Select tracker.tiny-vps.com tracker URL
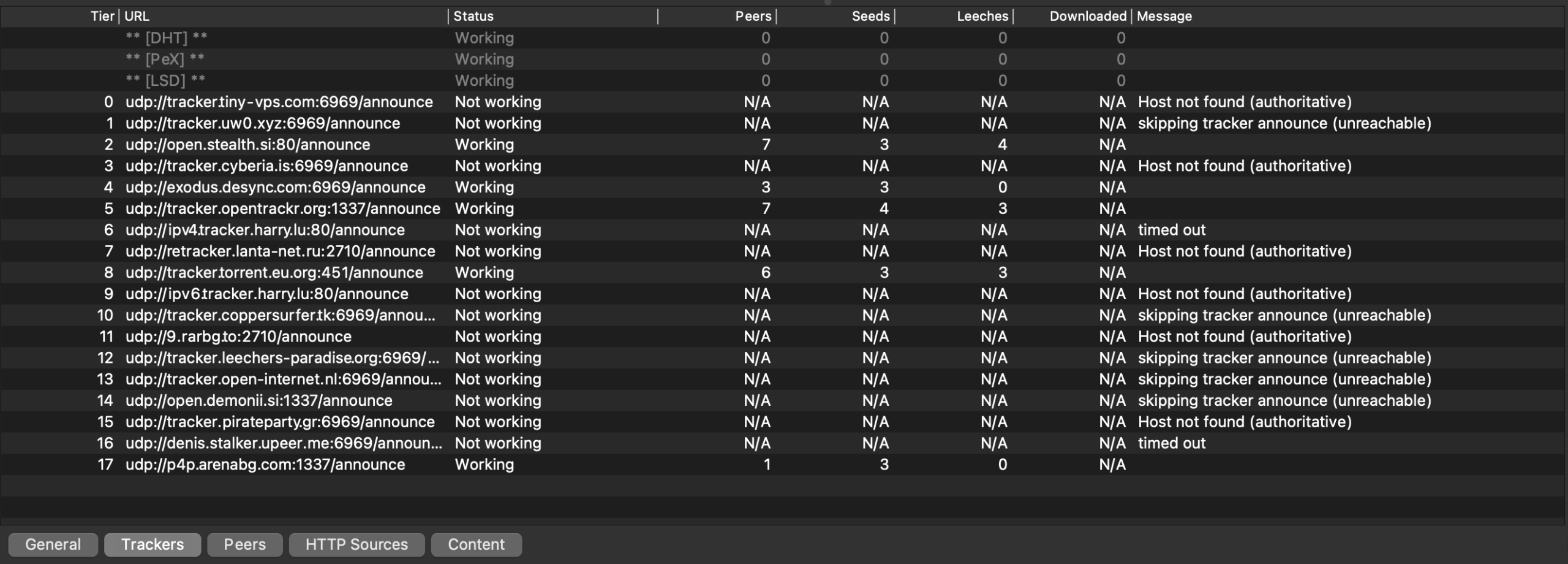Image resolution: width=1568 pixels, height=564 pixels. pyautogui.click(x=279, y=102)
